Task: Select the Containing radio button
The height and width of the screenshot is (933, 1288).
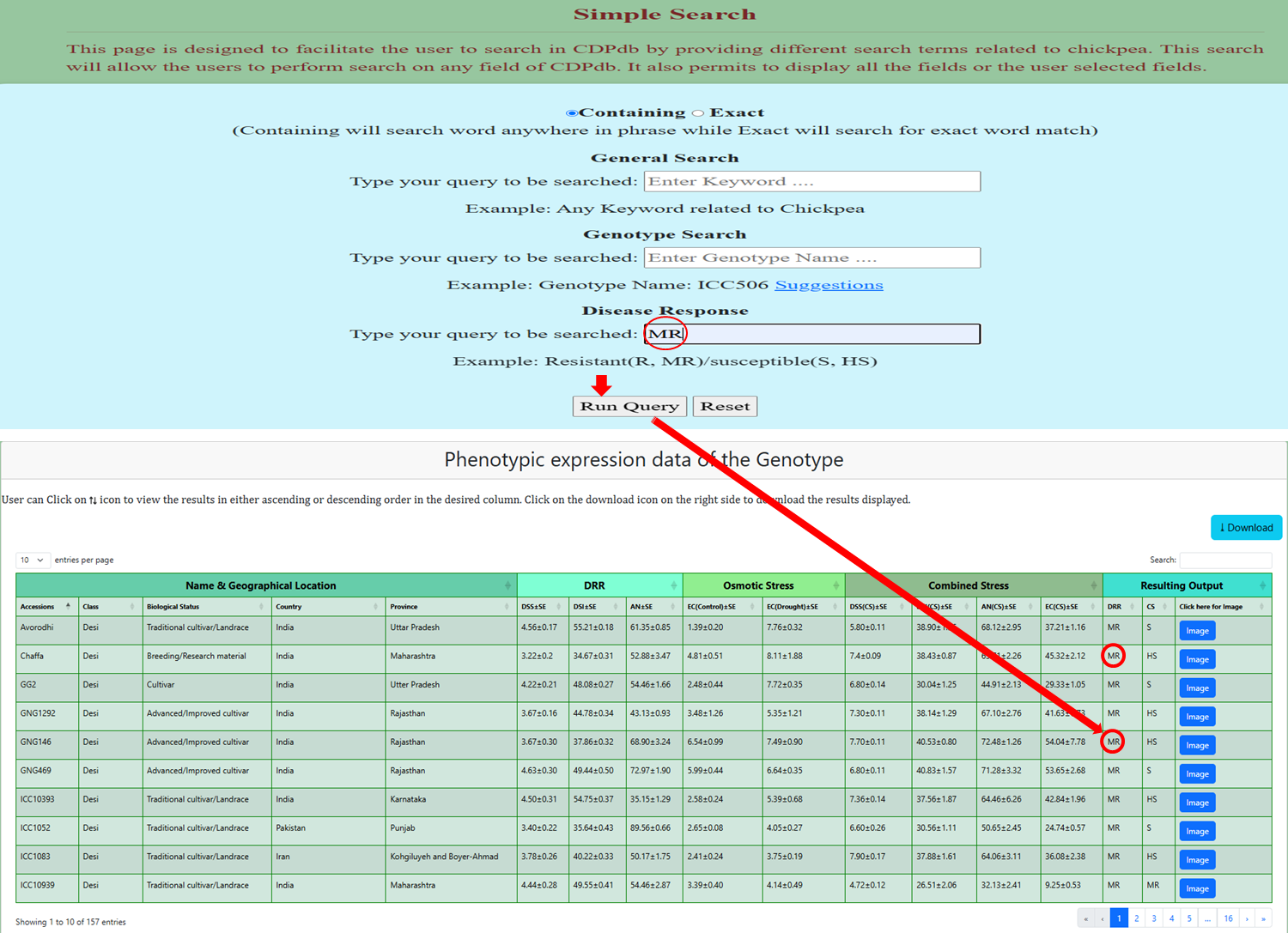Action: [x=571, y=113]
